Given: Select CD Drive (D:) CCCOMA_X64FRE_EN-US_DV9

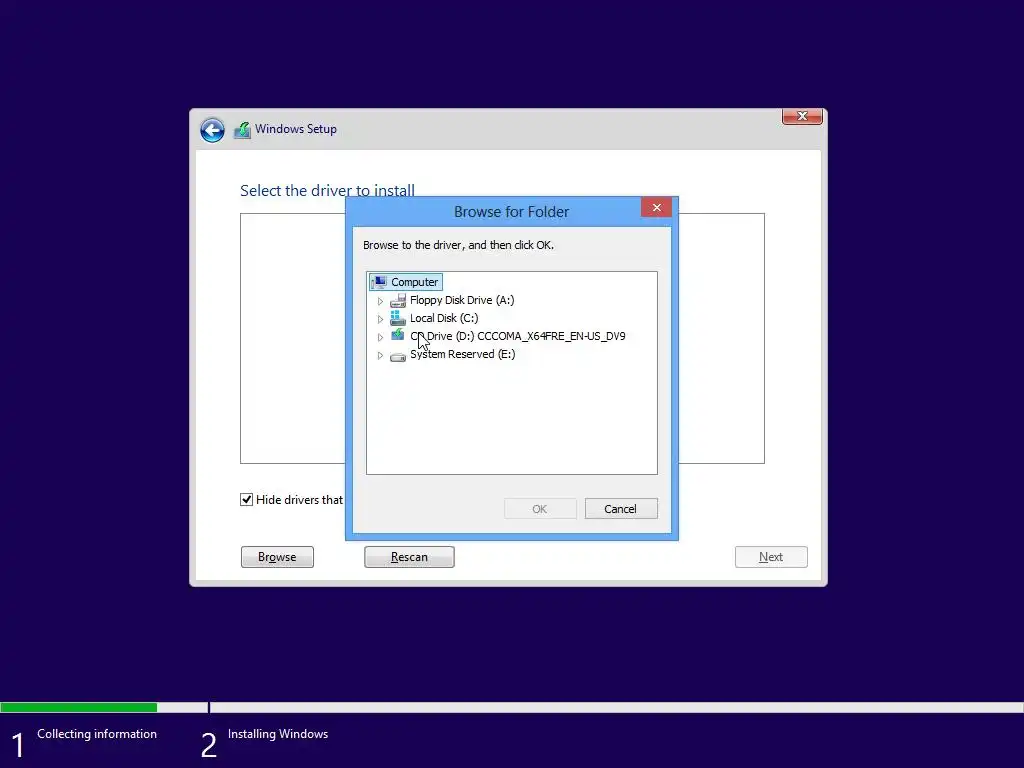Looking at the screenshot, I should pyautogui.click(x=517, y=336).
